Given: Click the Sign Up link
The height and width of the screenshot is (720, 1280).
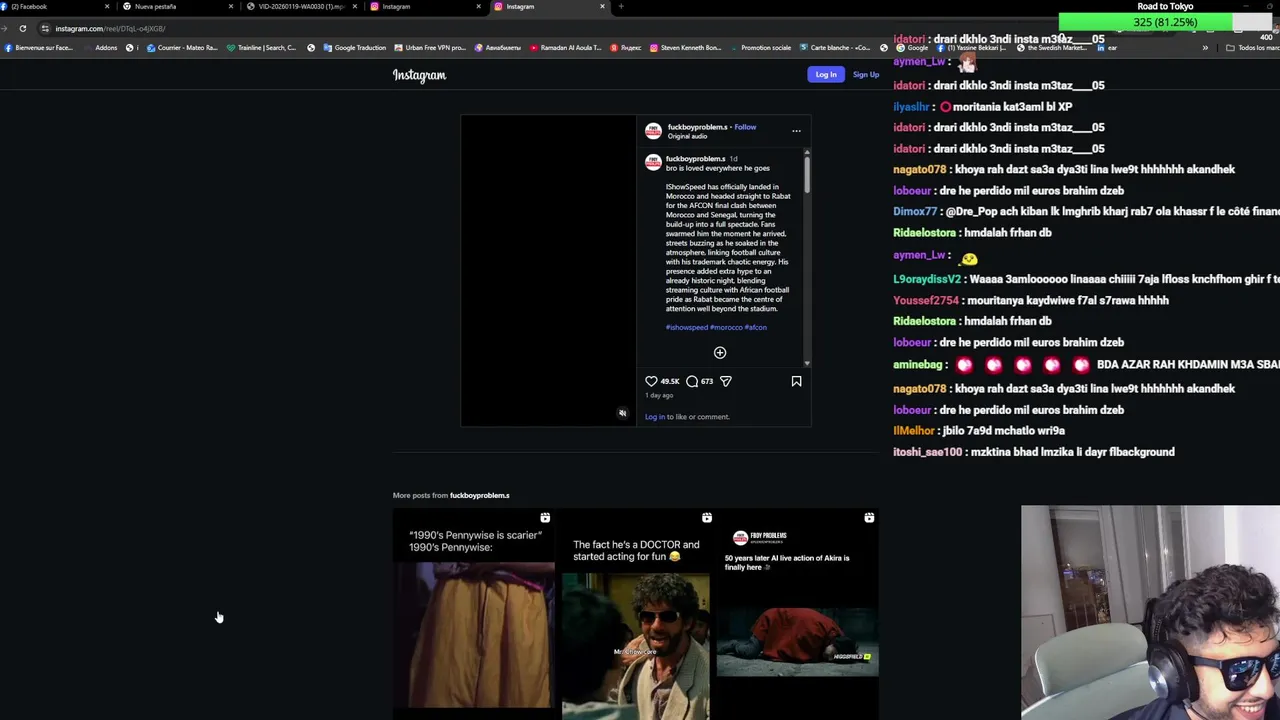Looking at the screenshot, I should (866, 74).
